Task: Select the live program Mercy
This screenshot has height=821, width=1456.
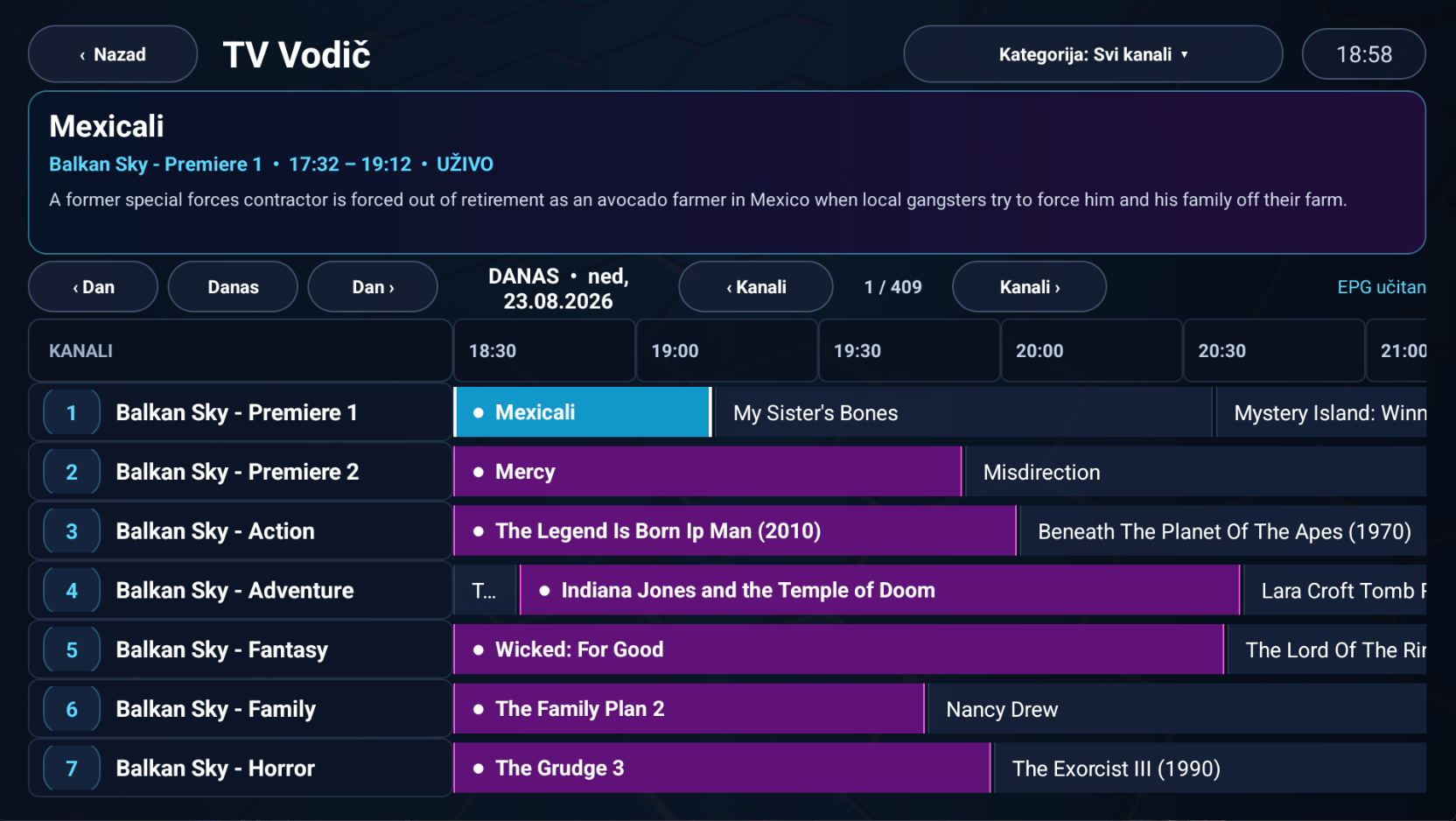Action: pos(708,472)
